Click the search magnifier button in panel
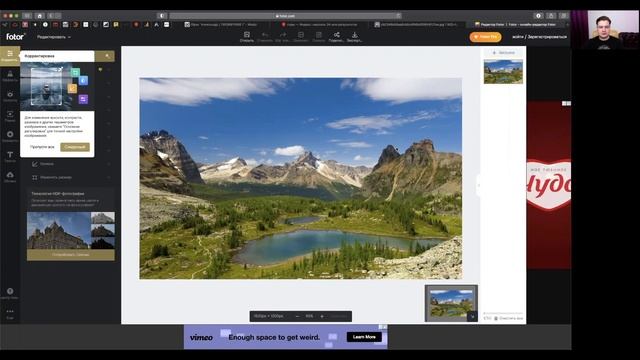This screenshot has height=360, width=640. [x=107, y=56]
